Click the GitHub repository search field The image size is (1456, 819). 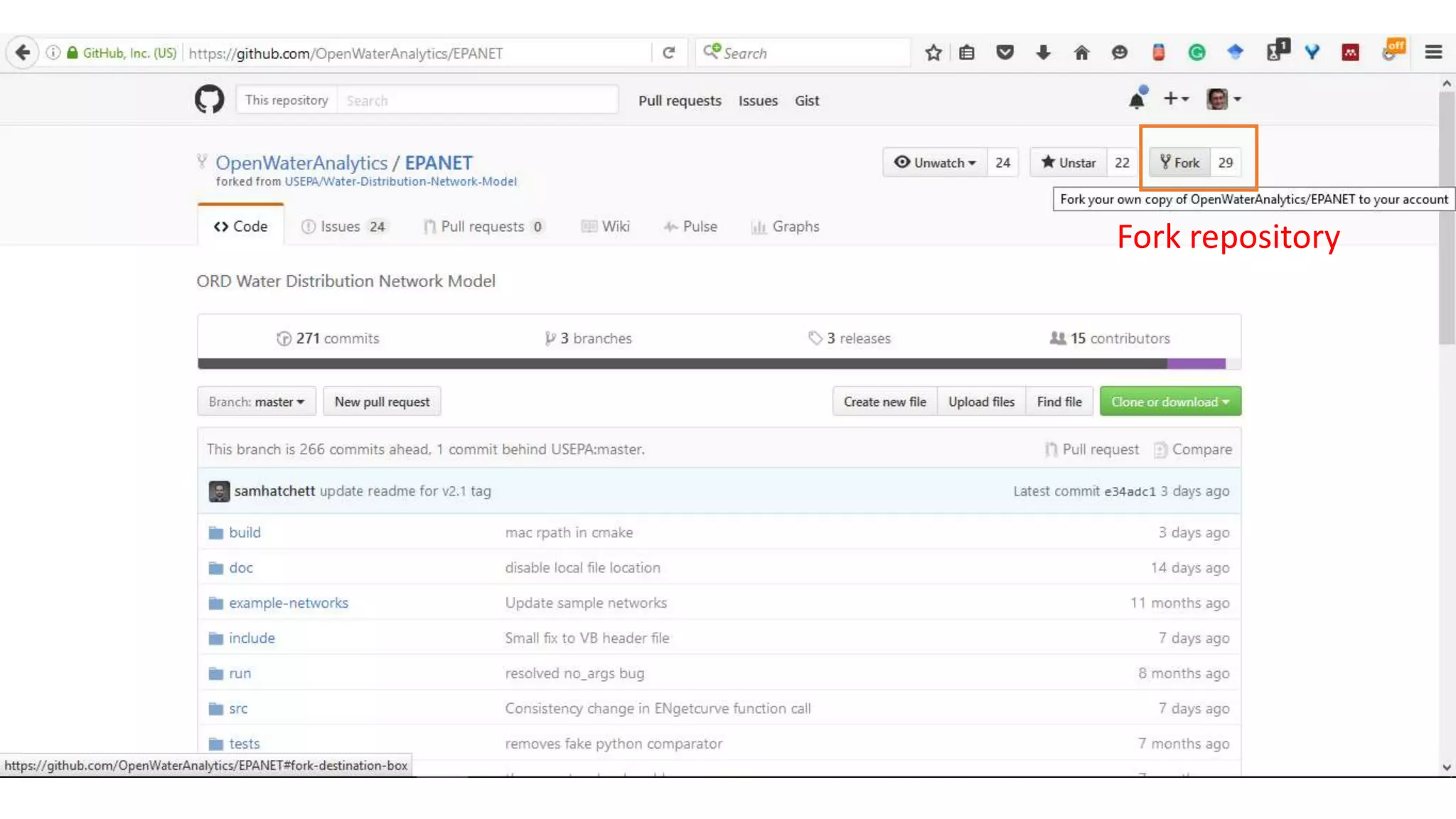pos(478,100)
